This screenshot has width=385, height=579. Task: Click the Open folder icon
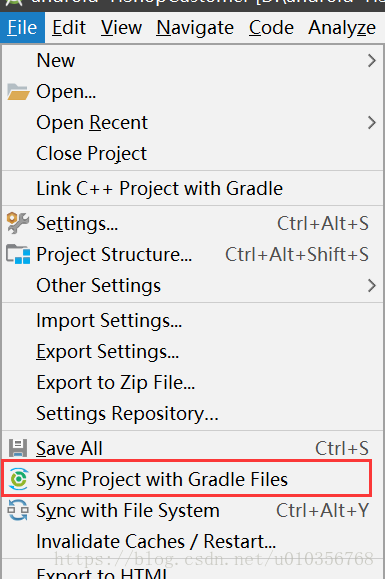18,92
